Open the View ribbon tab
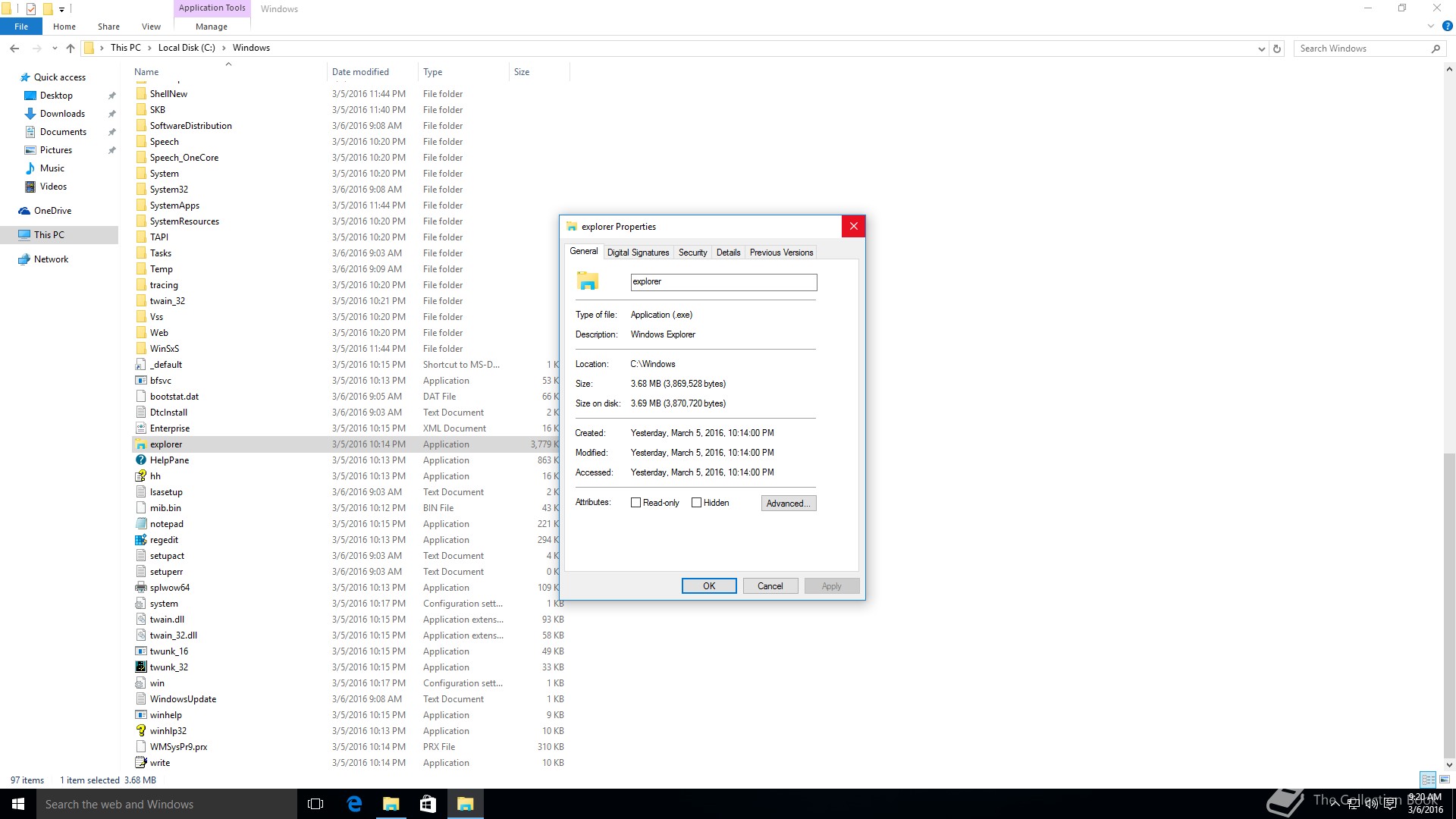Viewport: 1456px width, 819px height. tap(151, 27)
